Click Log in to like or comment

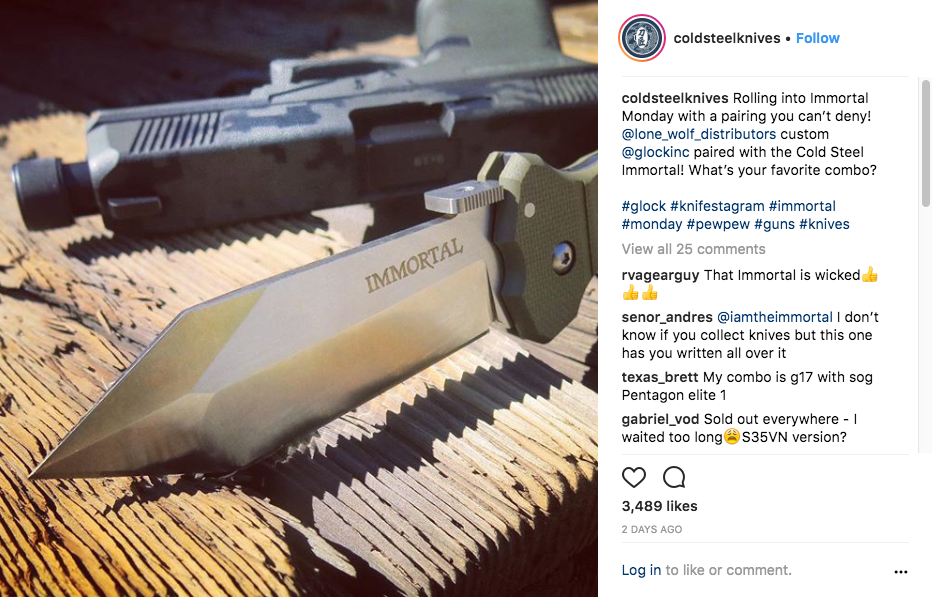[x=641, y=570]
